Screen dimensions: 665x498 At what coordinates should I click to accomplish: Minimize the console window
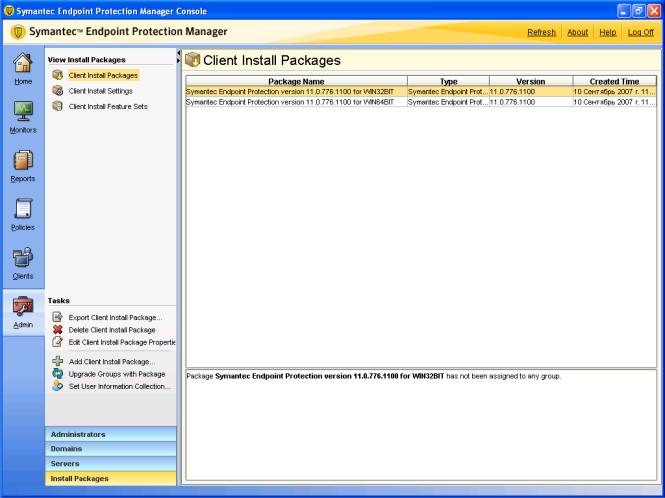(623, 11)
